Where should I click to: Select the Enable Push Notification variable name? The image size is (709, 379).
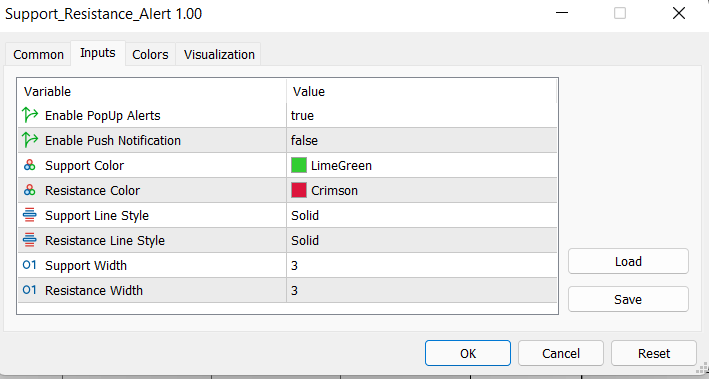click(113, 141)
